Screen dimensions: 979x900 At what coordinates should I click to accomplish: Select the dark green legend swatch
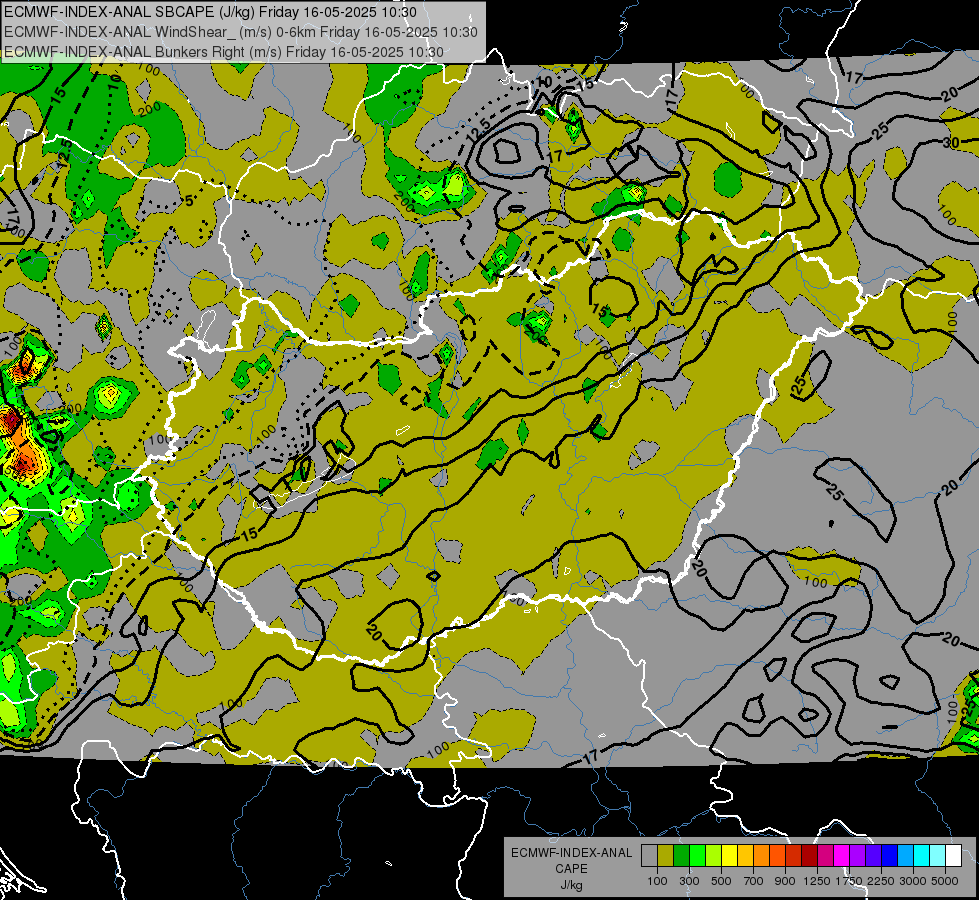coord(681,855)
